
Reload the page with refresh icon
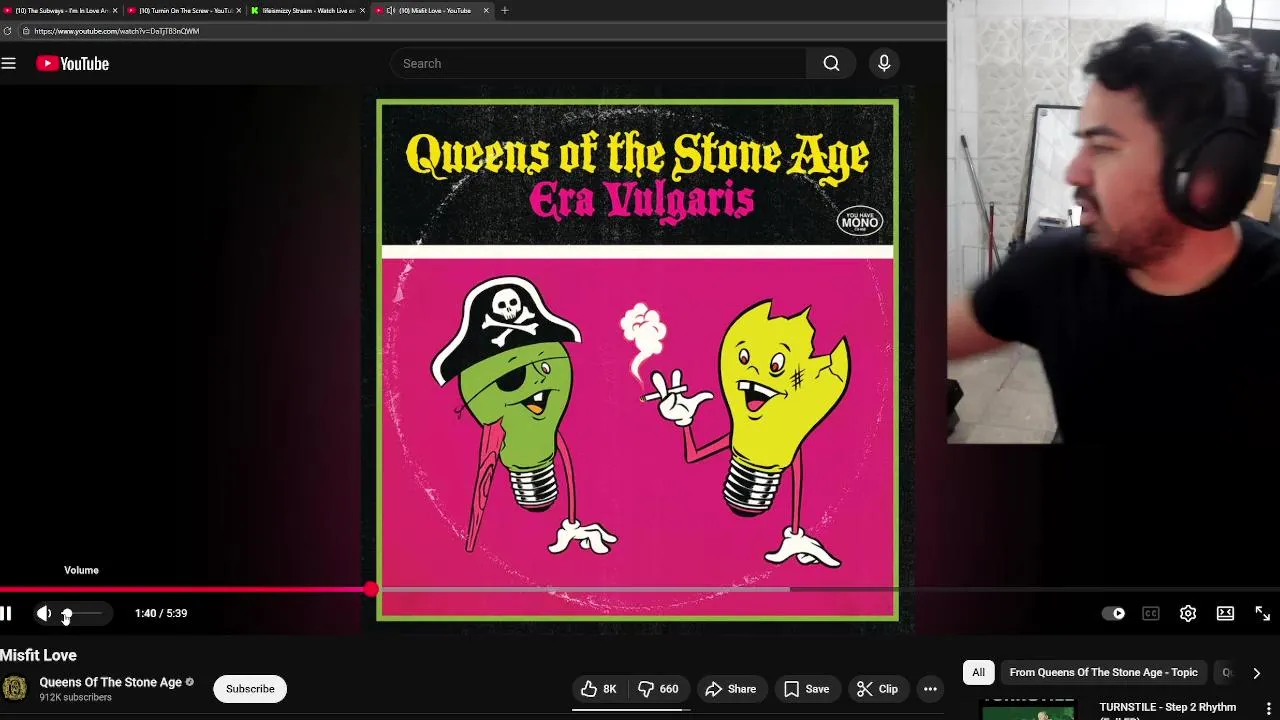[x=7, y=31]
